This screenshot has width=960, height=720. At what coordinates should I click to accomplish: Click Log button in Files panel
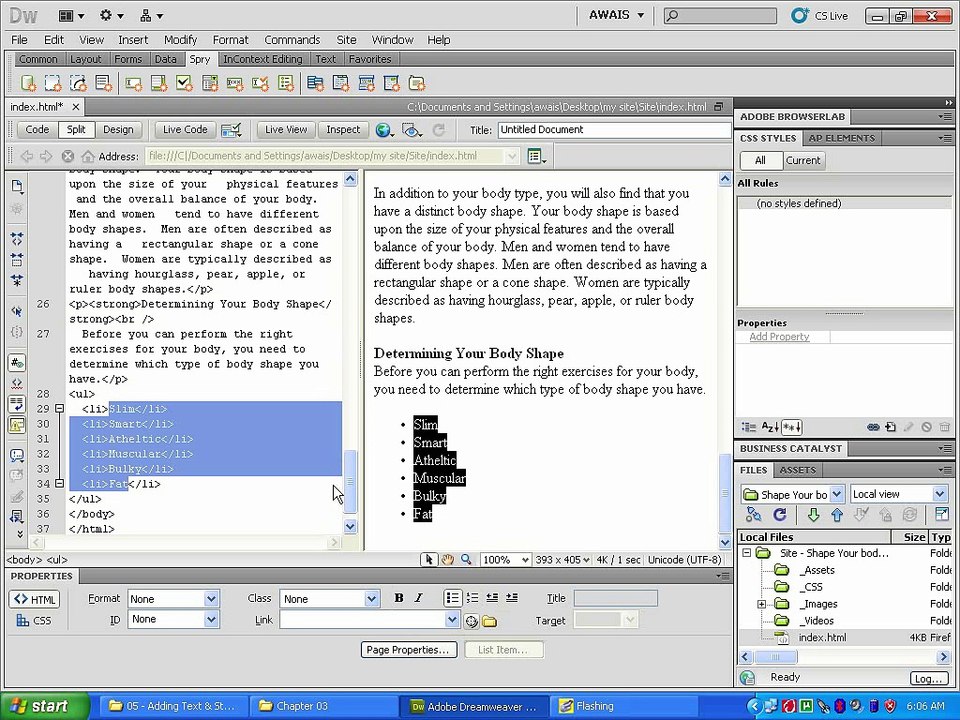point(929,678)
